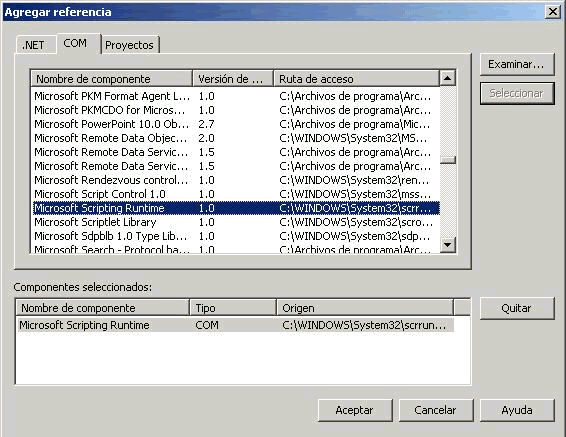This screenshot has height=437, width=566.
Task: Select the COM tab
Action: pyautogui.click(x=78, y=43)
